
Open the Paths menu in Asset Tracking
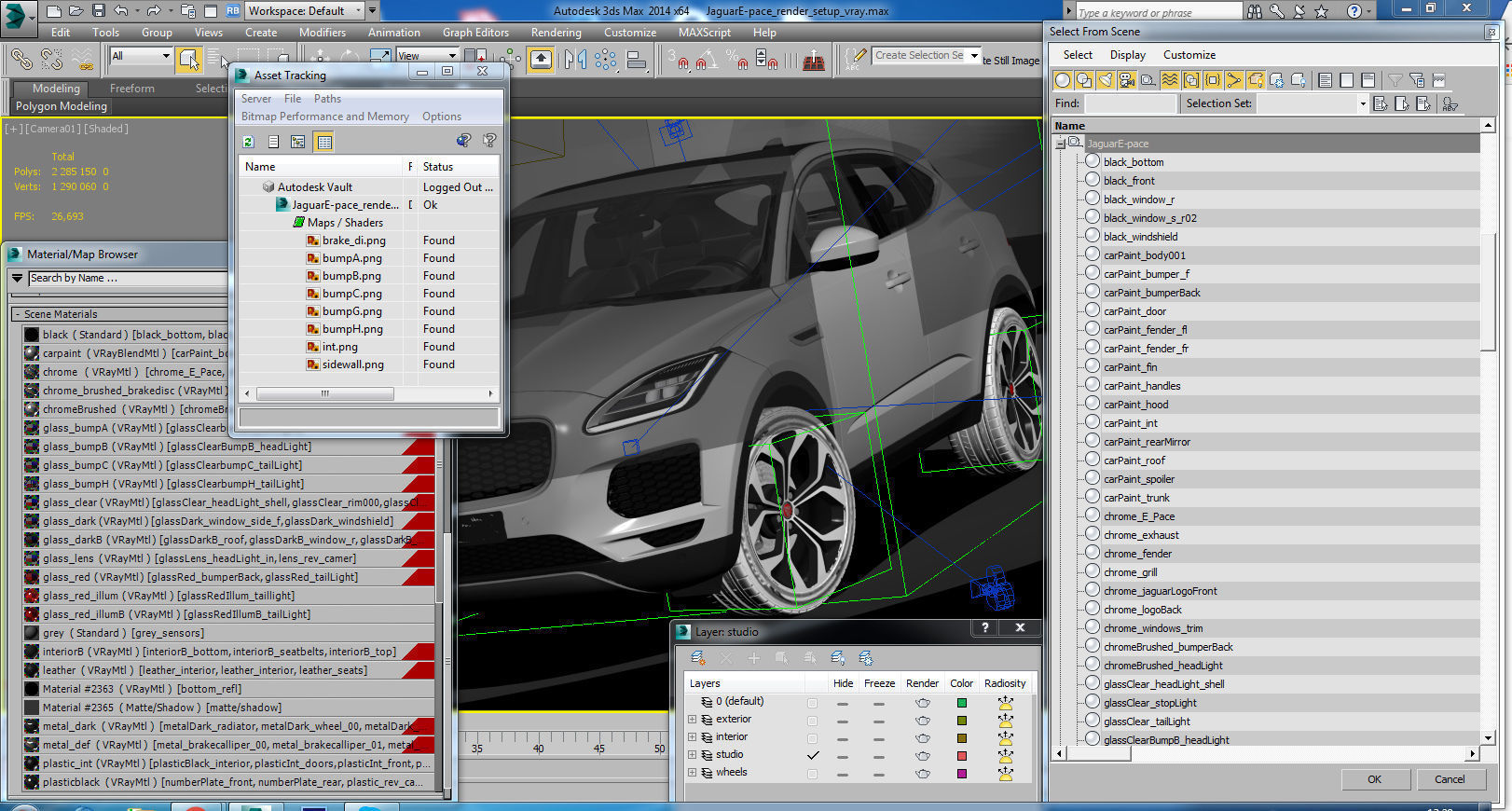coord(327,99)
